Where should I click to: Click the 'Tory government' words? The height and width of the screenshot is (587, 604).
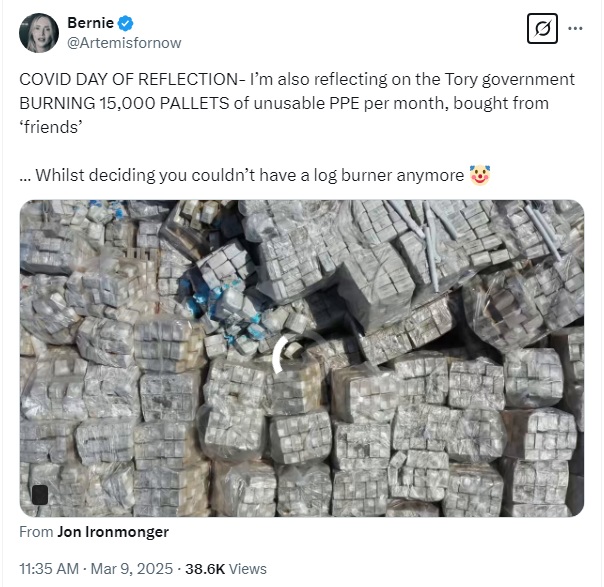click(510, 79)
